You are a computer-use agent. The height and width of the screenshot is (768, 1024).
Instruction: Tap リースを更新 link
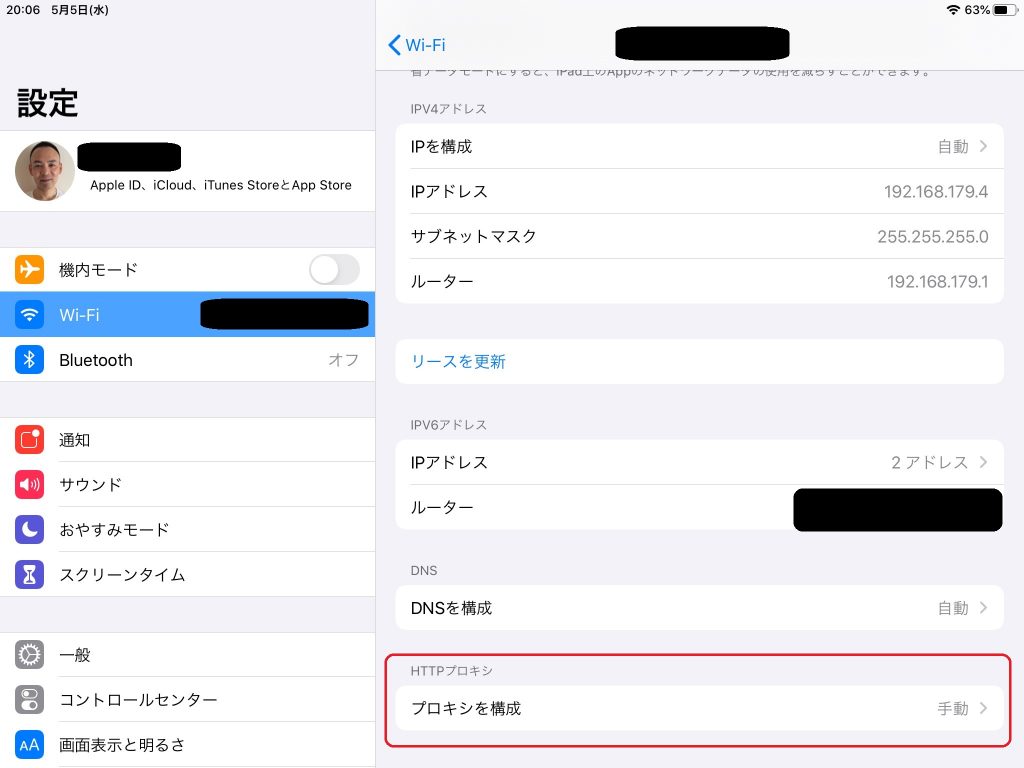[459, 362]
